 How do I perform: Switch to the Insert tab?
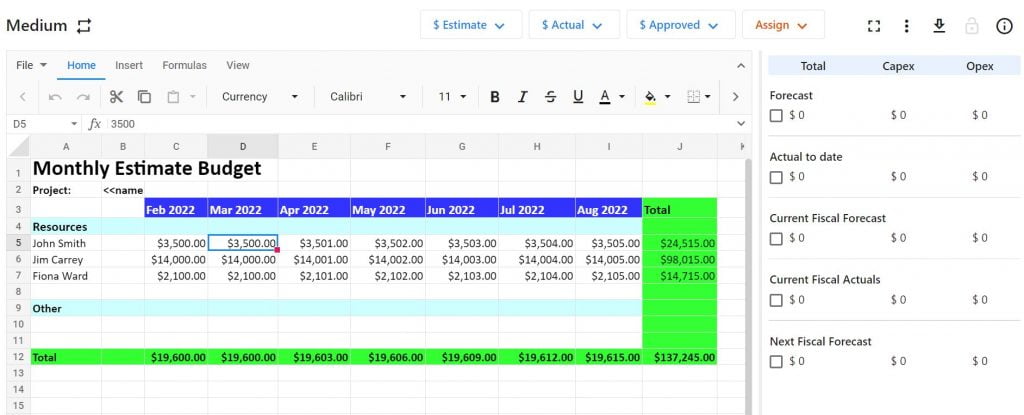click(x=129, y=65)
